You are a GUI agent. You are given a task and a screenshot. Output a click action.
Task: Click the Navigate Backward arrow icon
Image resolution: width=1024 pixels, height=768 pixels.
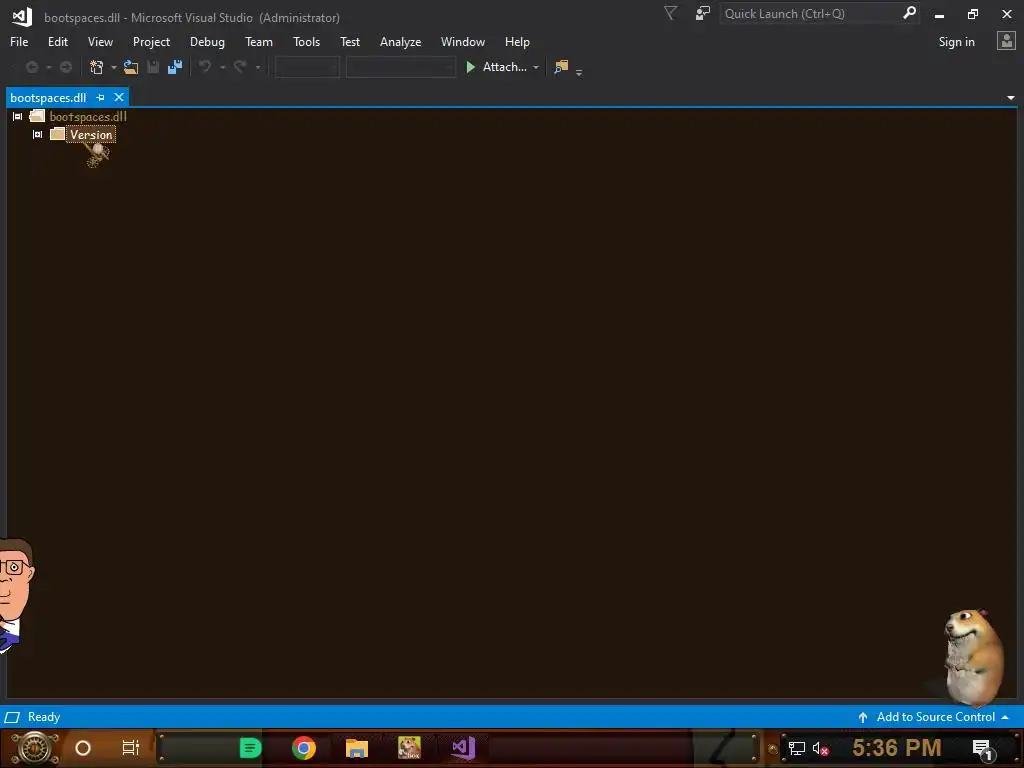tap(31, 67)
